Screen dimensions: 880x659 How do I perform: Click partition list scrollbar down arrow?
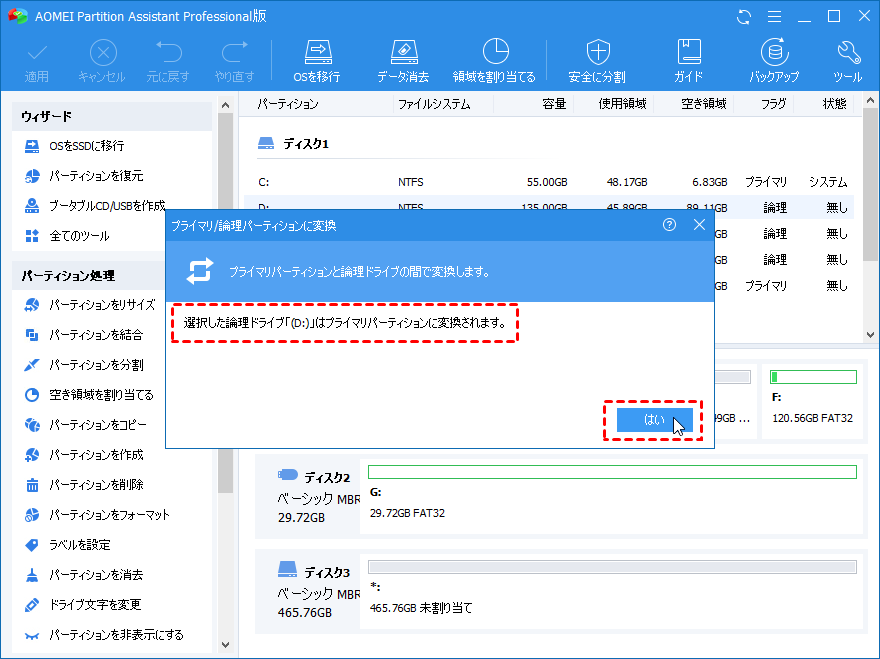coord(870,335)
